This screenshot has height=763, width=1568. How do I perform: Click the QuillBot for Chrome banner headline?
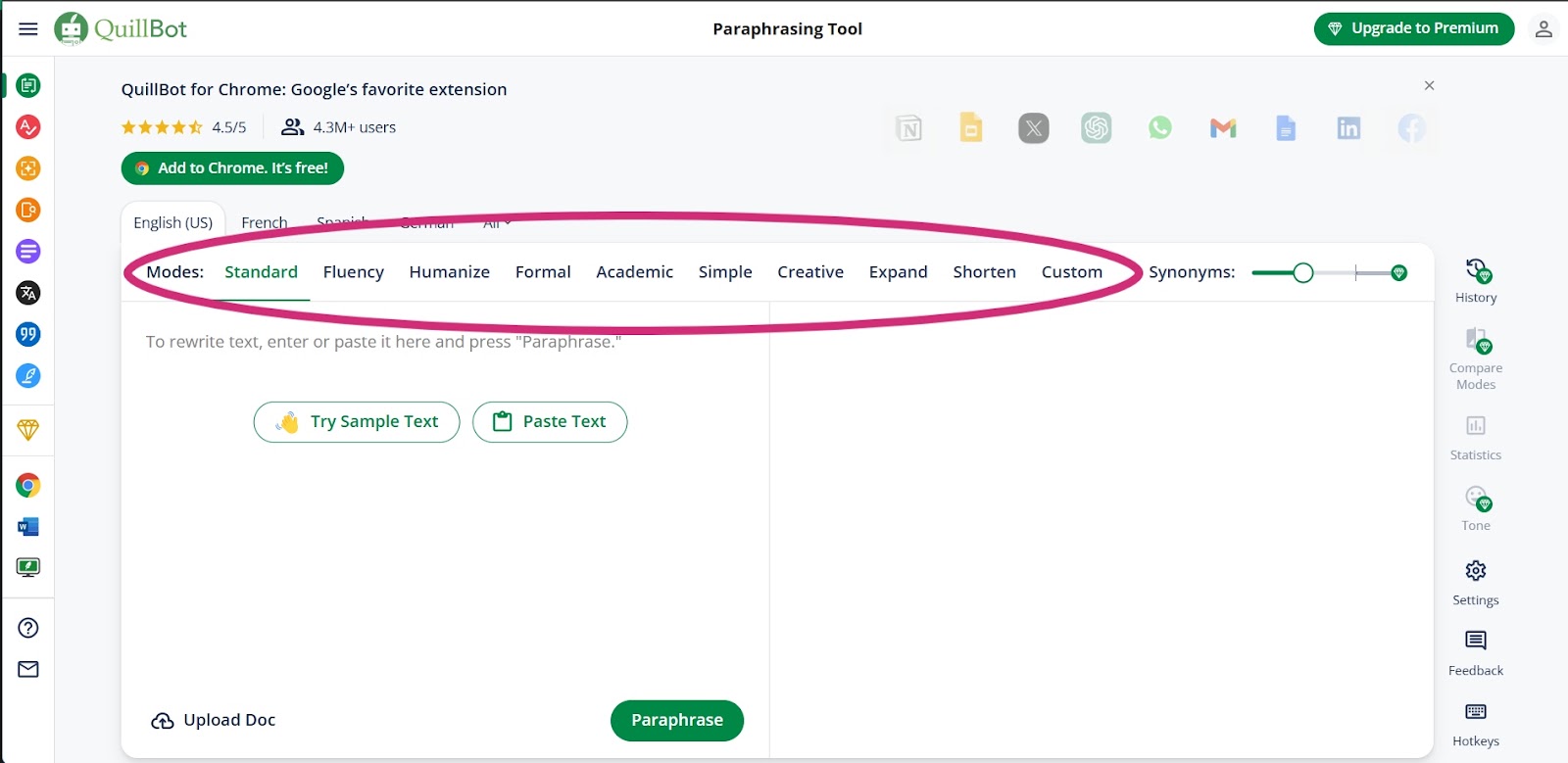tap(315, 89)
